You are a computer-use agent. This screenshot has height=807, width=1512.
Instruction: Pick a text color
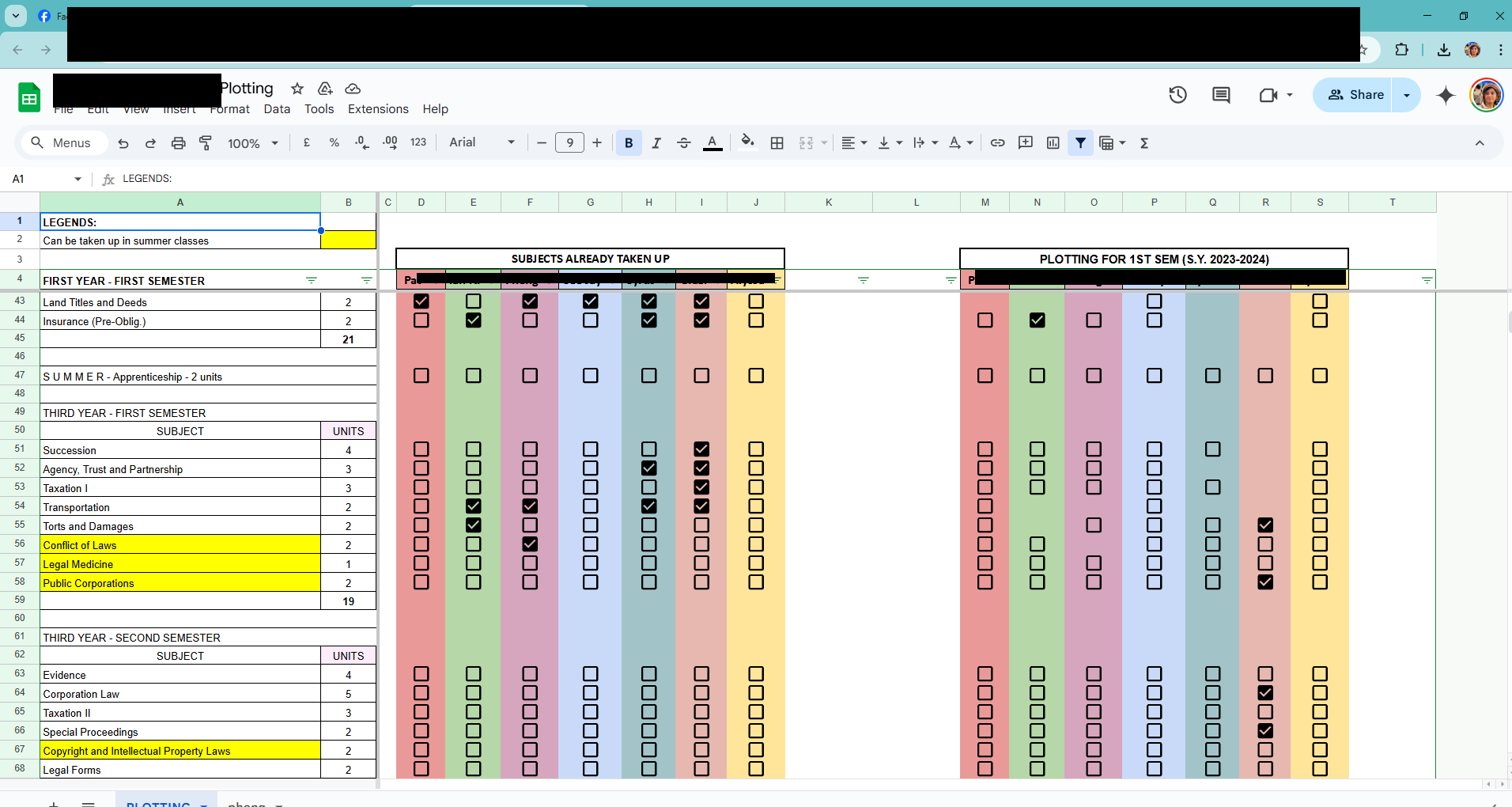(x=713, y=143)
